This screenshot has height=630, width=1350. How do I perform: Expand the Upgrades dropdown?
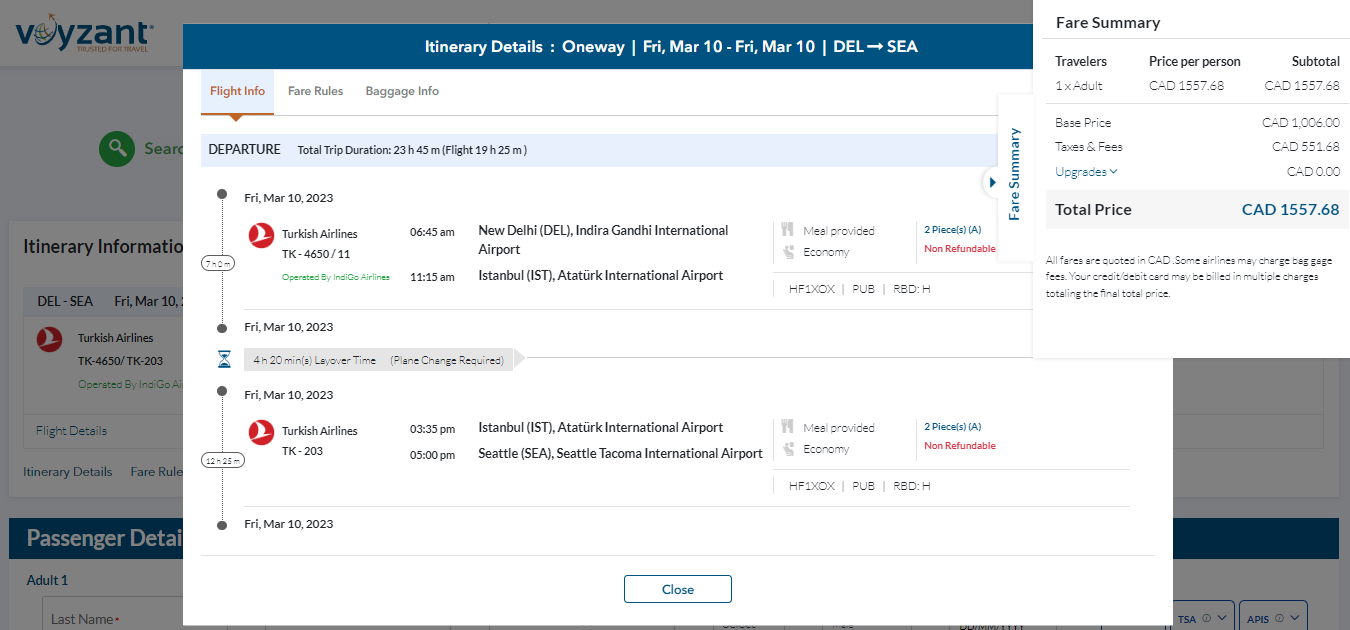click(1086, 172)
